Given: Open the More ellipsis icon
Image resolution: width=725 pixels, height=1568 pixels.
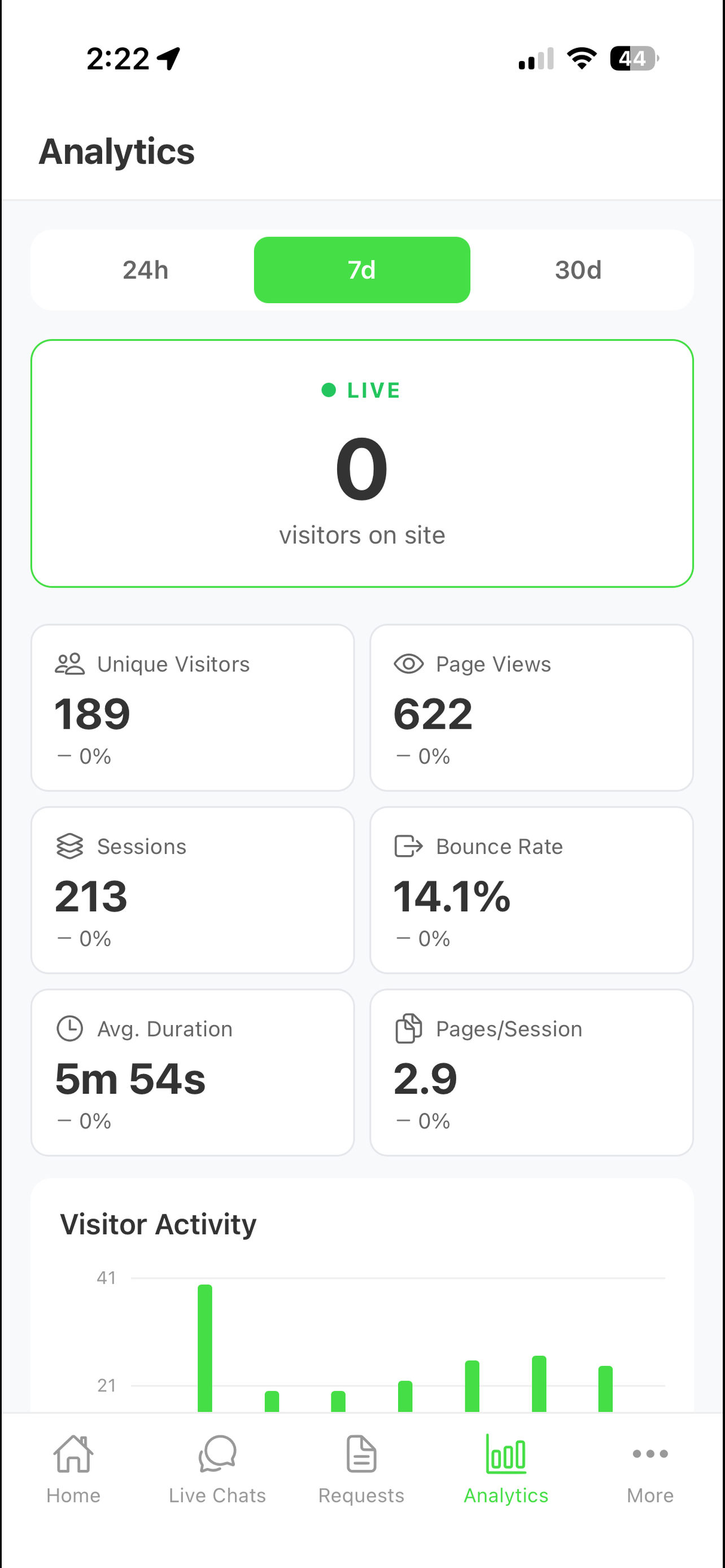Looking at the screenshot, I should pyautogui.click(x=650, y=1453).
